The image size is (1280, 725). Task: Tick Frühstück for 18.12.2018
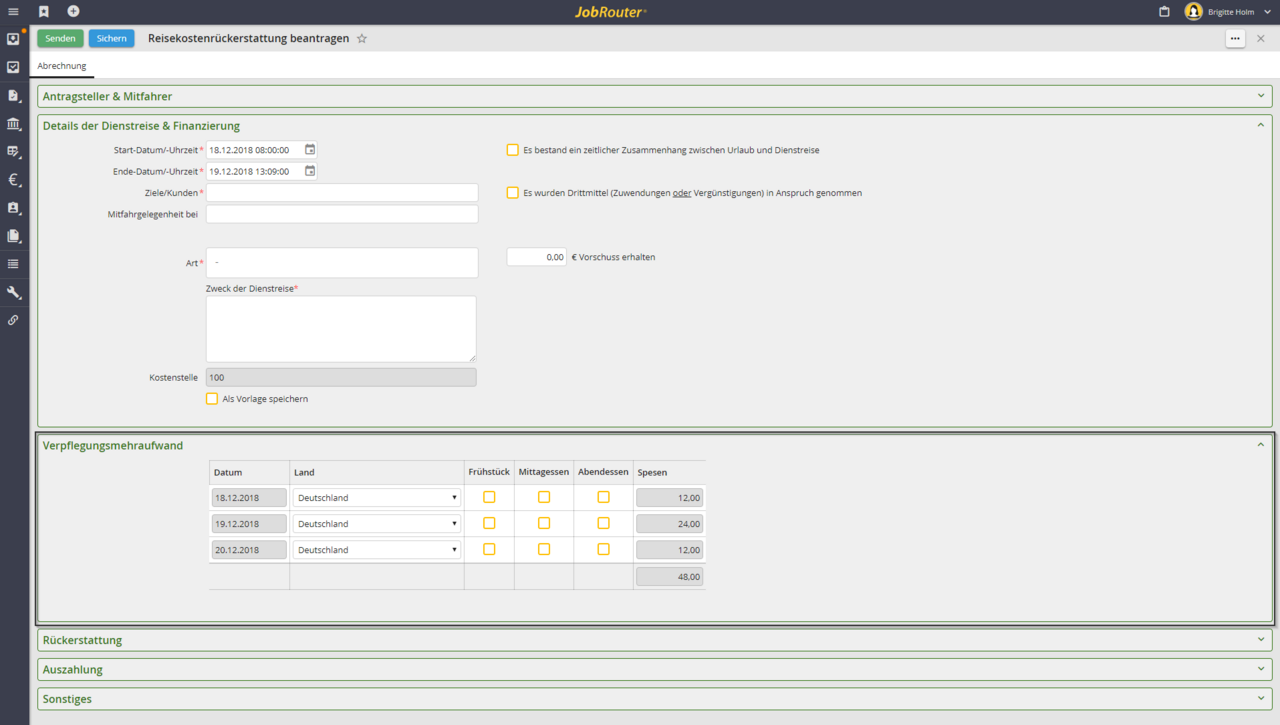[489, 497]
